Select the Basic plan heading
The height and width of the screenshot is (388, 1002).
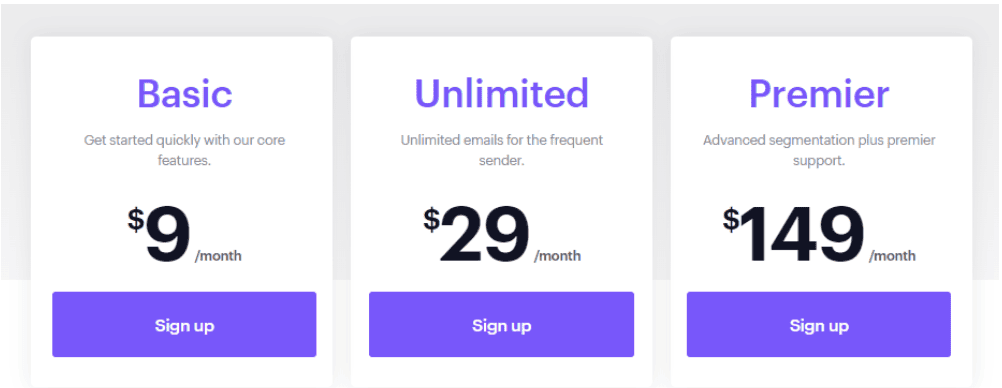click(185, 93)
